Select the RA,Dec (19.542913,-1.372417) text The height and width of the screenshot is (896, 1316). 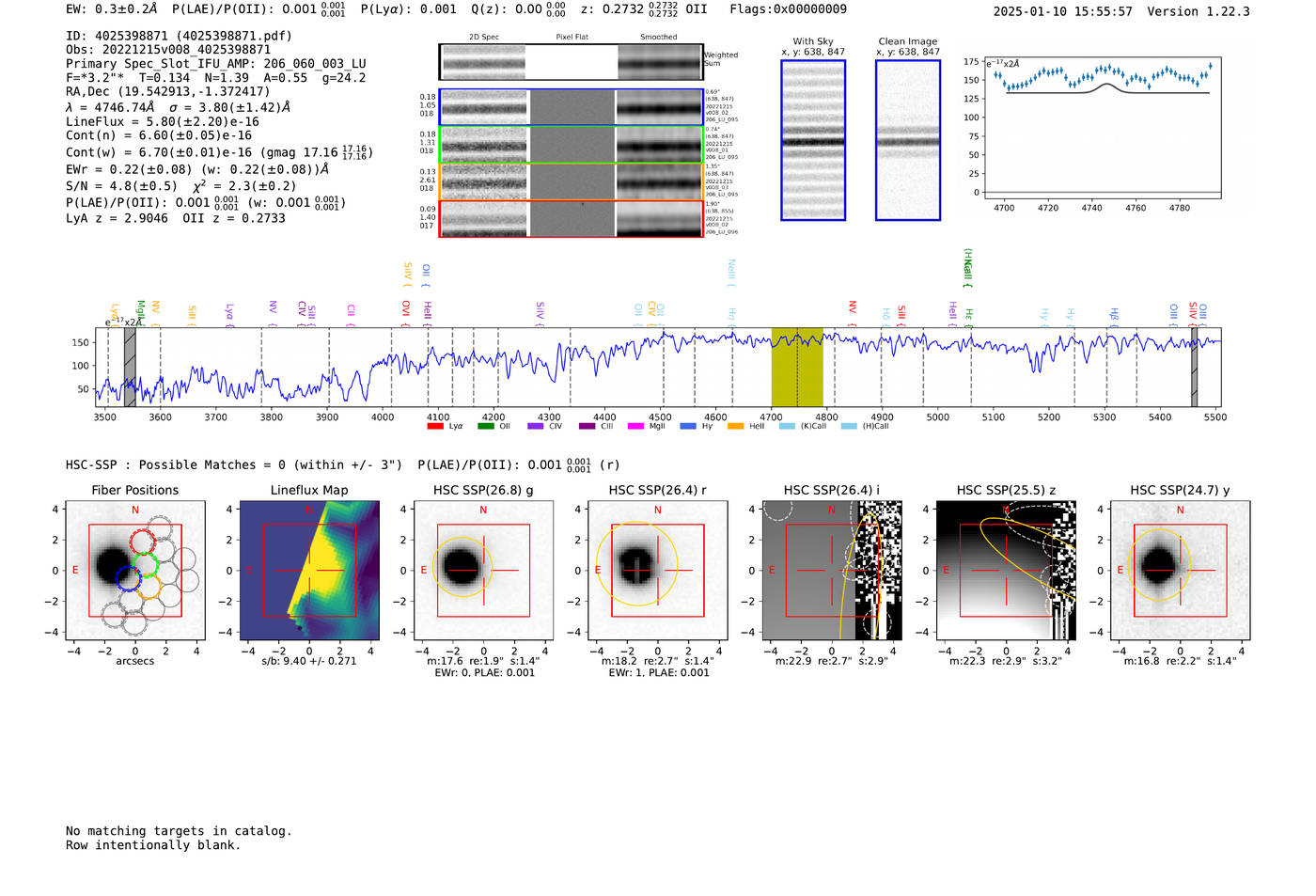tap(168, 92)
